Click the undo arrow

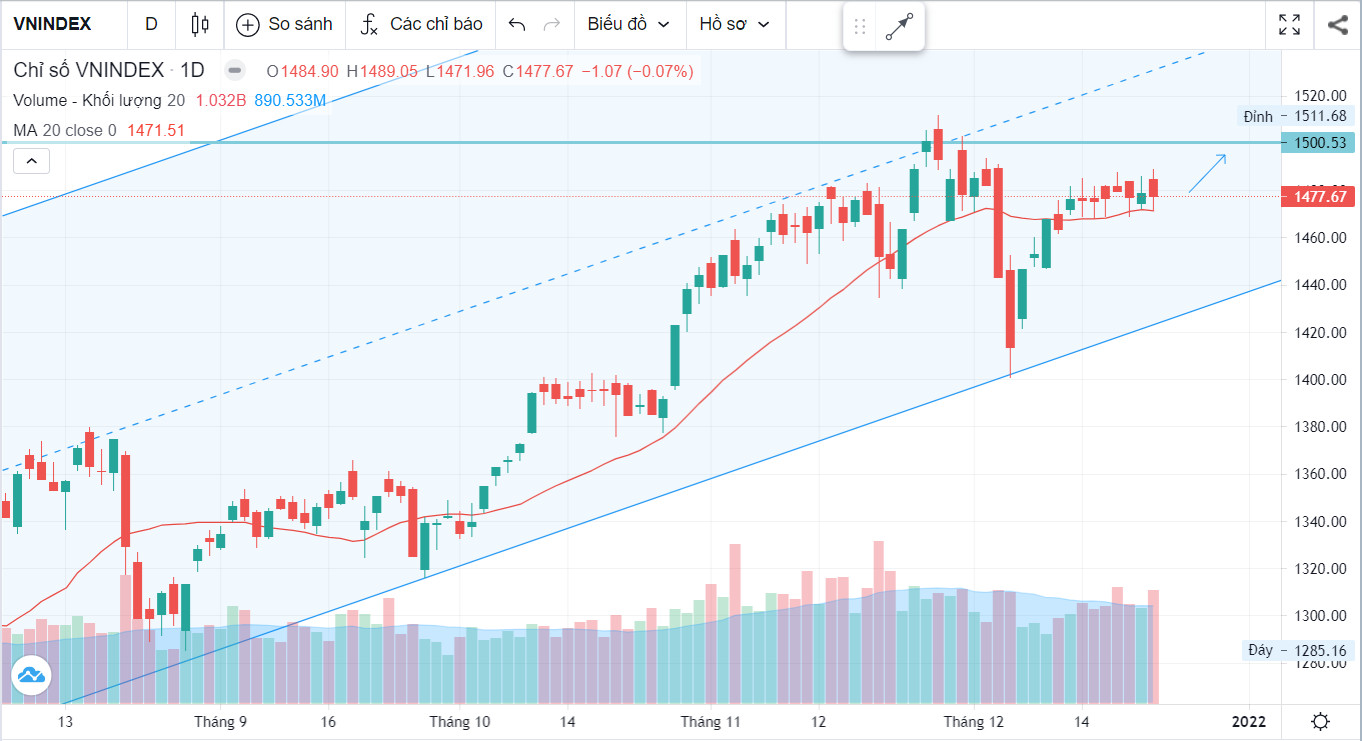click(x=517, y=24)
